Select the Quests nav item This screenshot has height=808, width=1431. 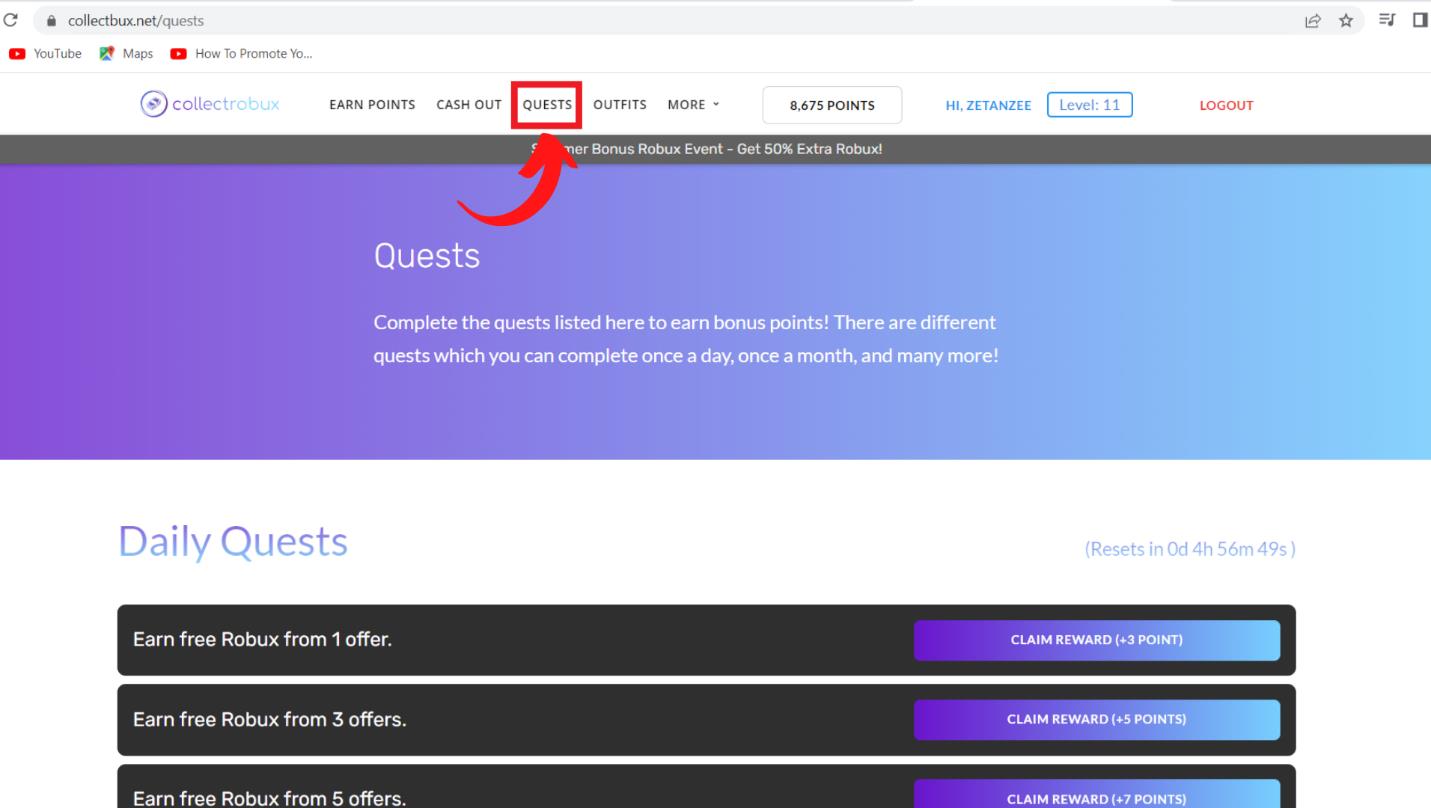[547, 105]
